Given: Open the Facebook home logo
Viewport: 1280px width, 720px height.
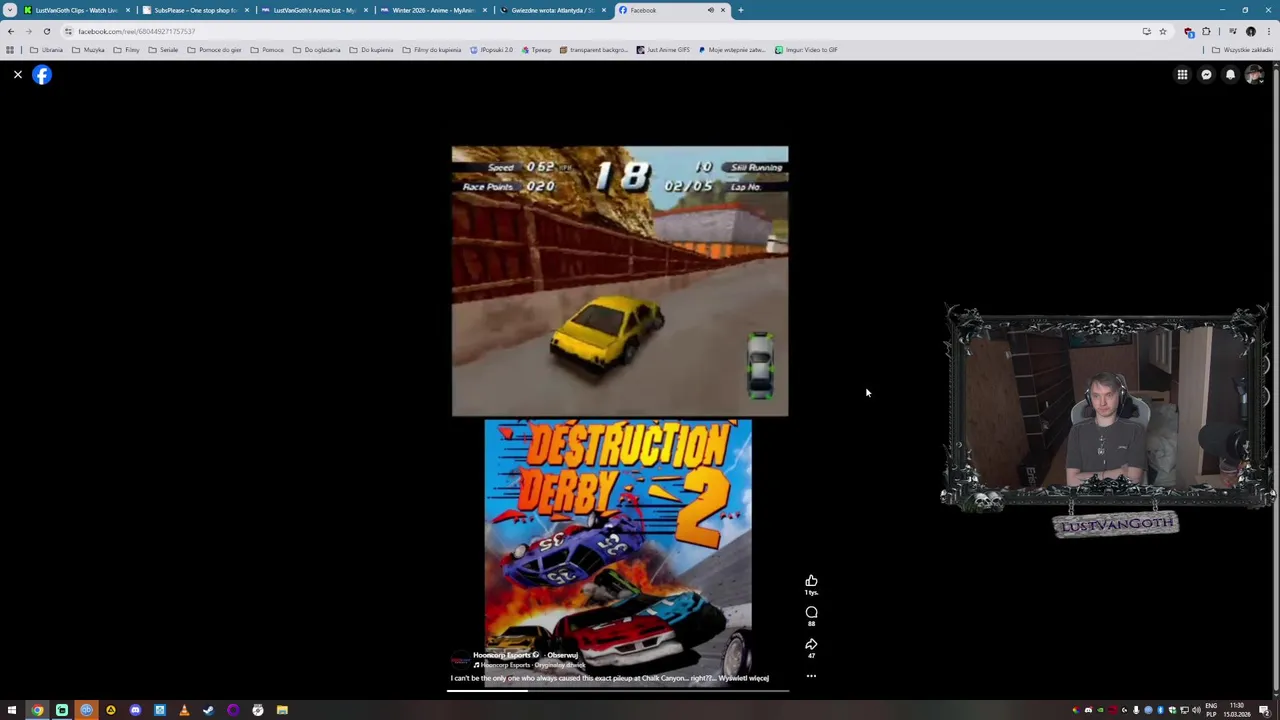Looking at the screenshot, I should [x=42, y=74].
